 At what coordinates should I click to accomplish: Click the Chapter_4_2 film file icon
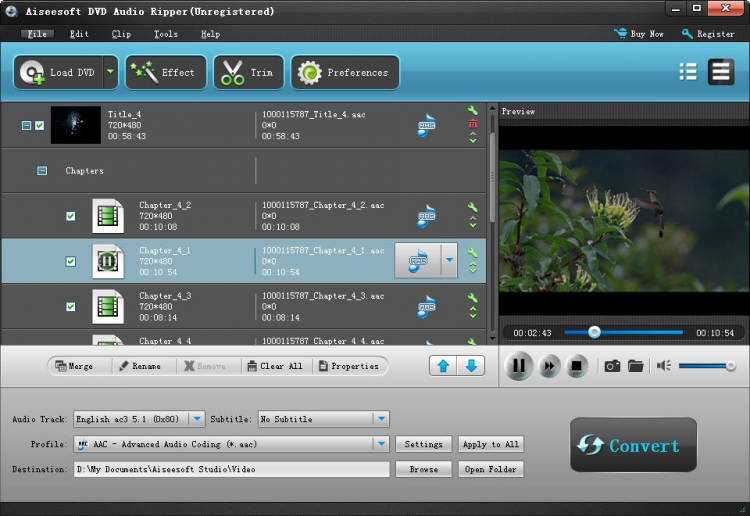(x=108, y=216)
